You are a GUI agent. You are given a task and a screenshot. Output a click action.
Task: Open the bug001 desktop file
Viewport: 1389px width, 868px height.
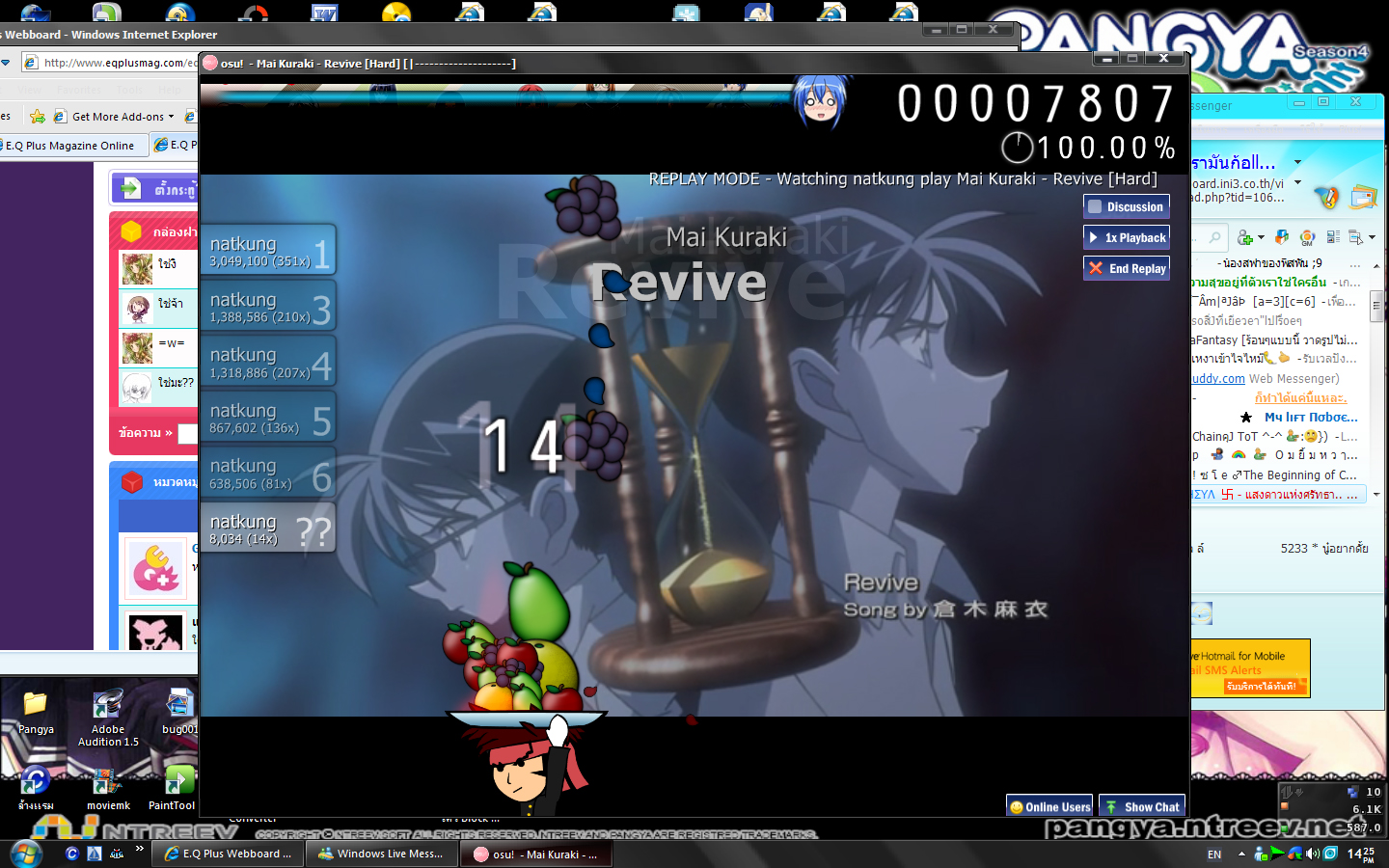point(179,712)
